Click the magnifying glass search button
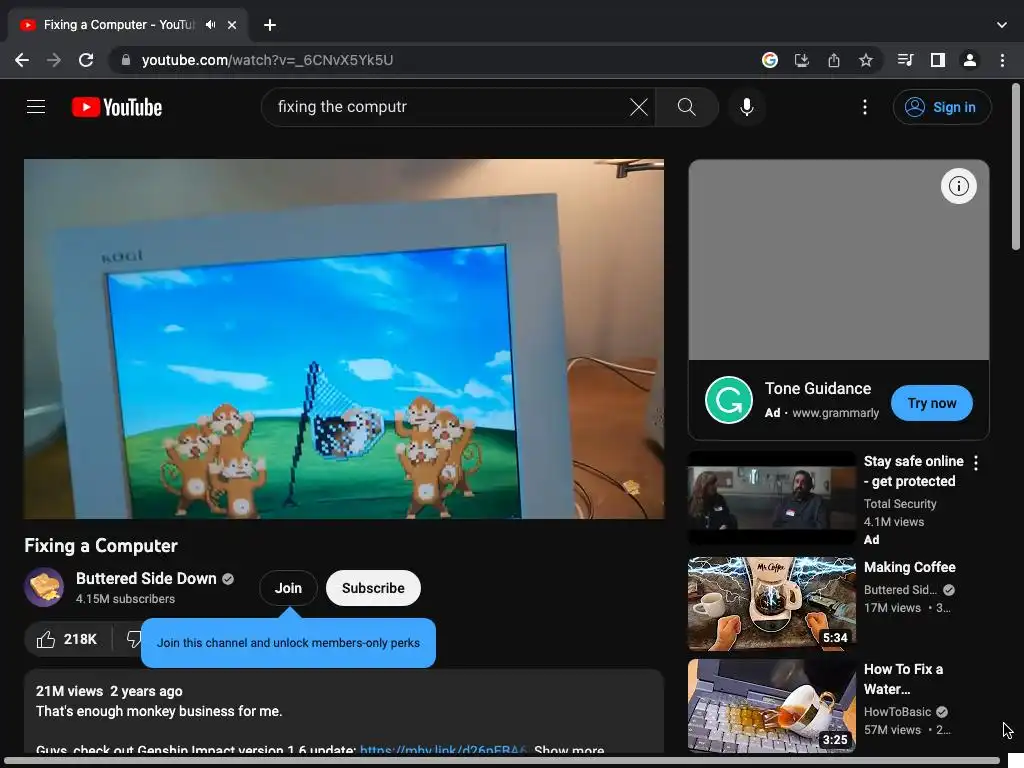 click(x=686, y=106)
